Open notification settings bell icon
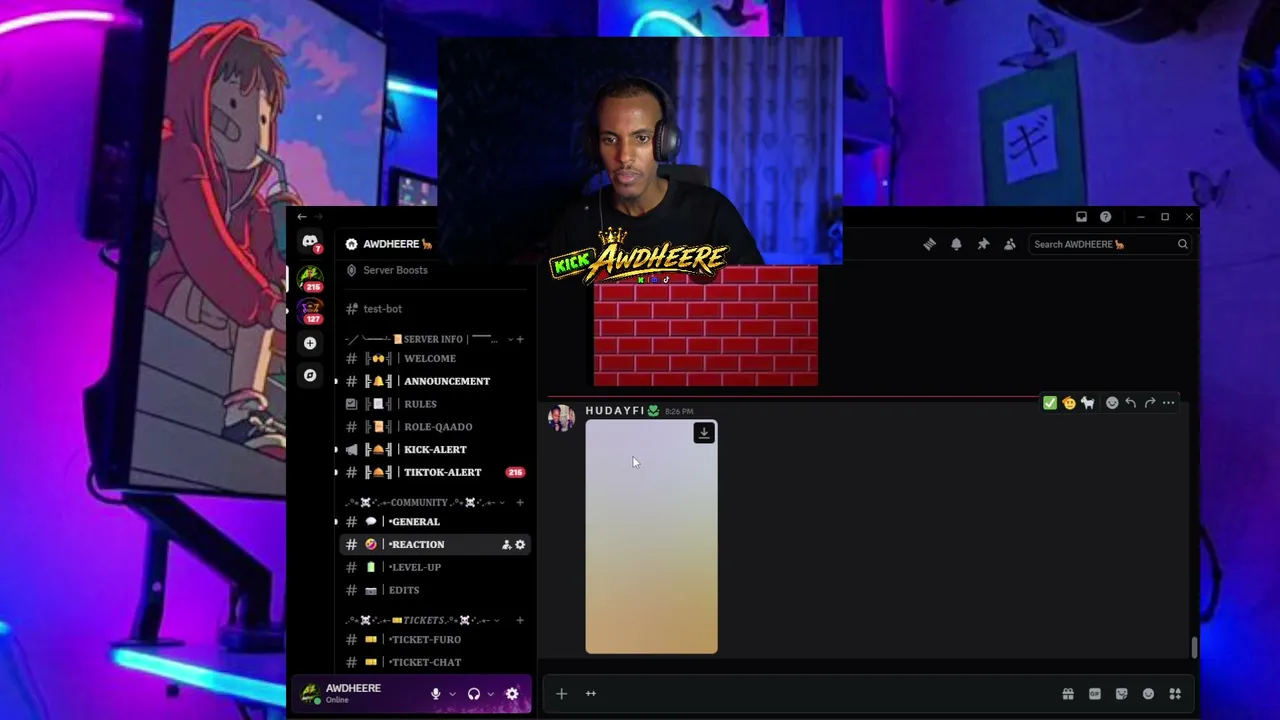The image size is (1280, 720). [956, 244]
